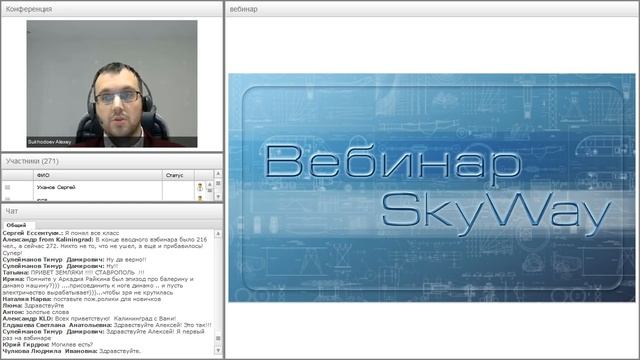Screen dimensions: 640x360
Task: Click Ирина's message about Аркадий Райкин
Action: pyautogui.click(x=98, y=286)
